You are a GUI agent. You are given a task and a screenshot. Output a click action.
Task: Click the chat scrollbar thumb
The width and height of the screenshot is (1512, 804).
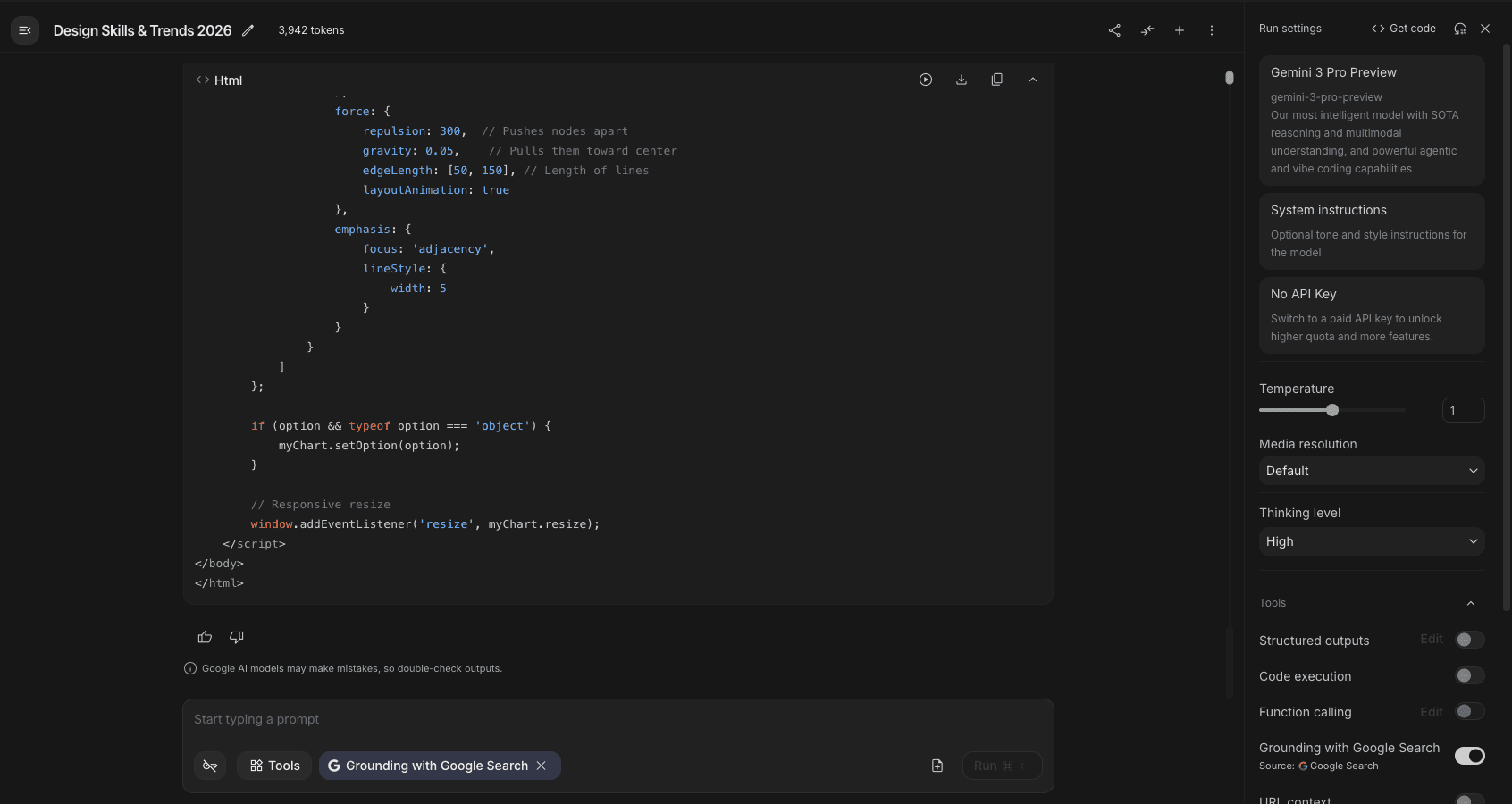1230,78
